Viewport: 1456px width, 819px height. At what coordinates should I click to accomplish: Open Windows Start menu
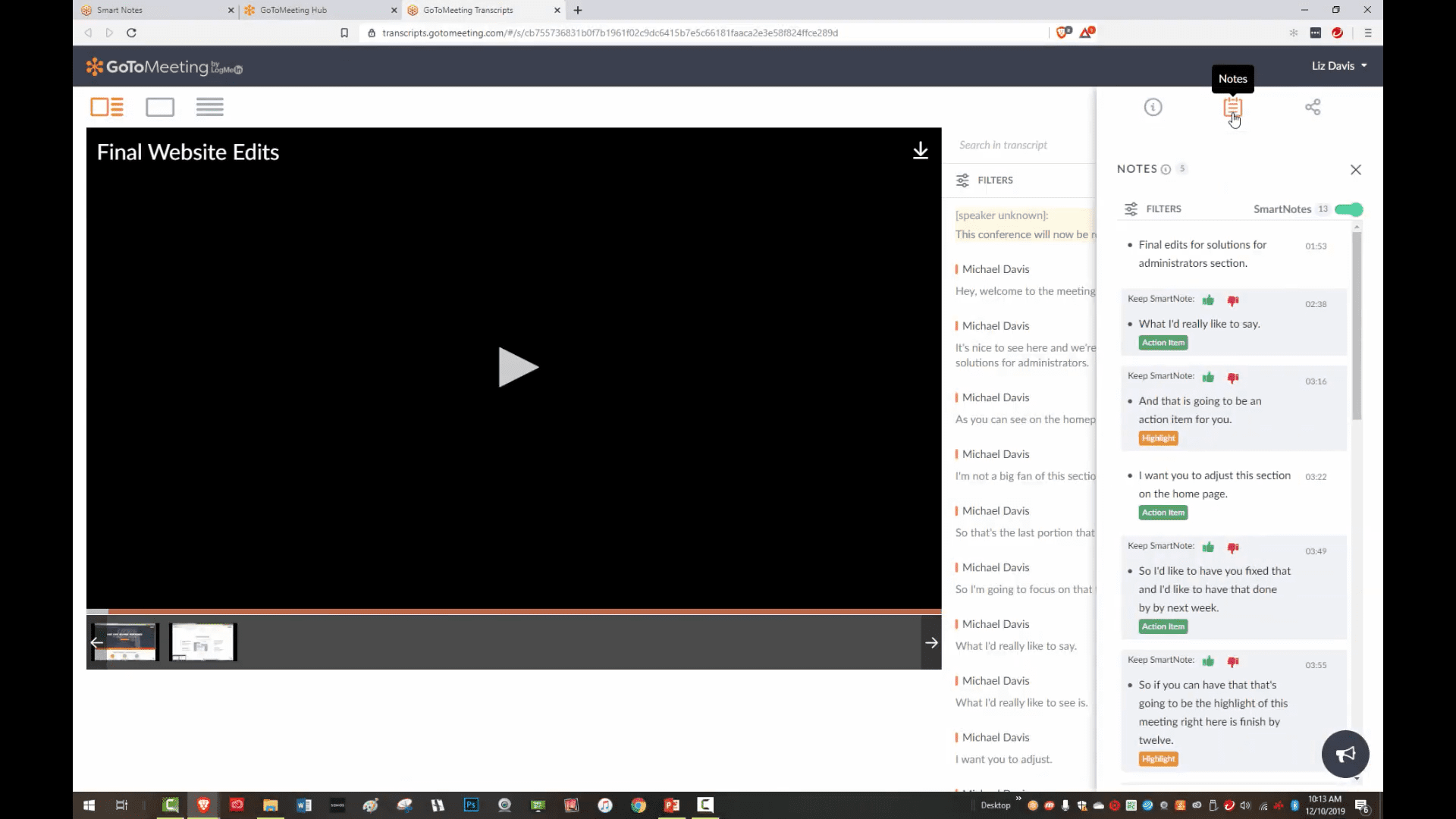click(89, 805)
